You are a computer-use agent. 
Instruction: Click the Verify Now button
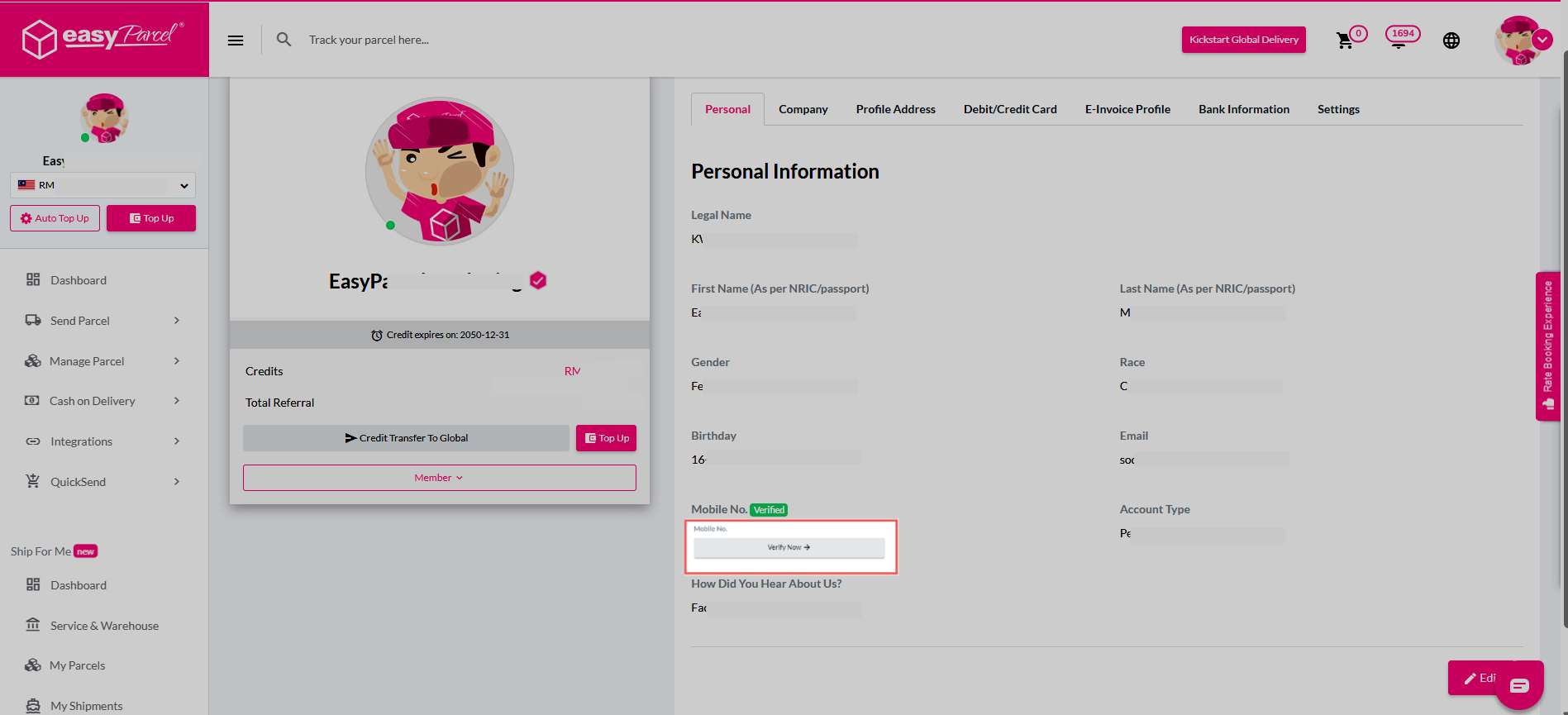789,547
